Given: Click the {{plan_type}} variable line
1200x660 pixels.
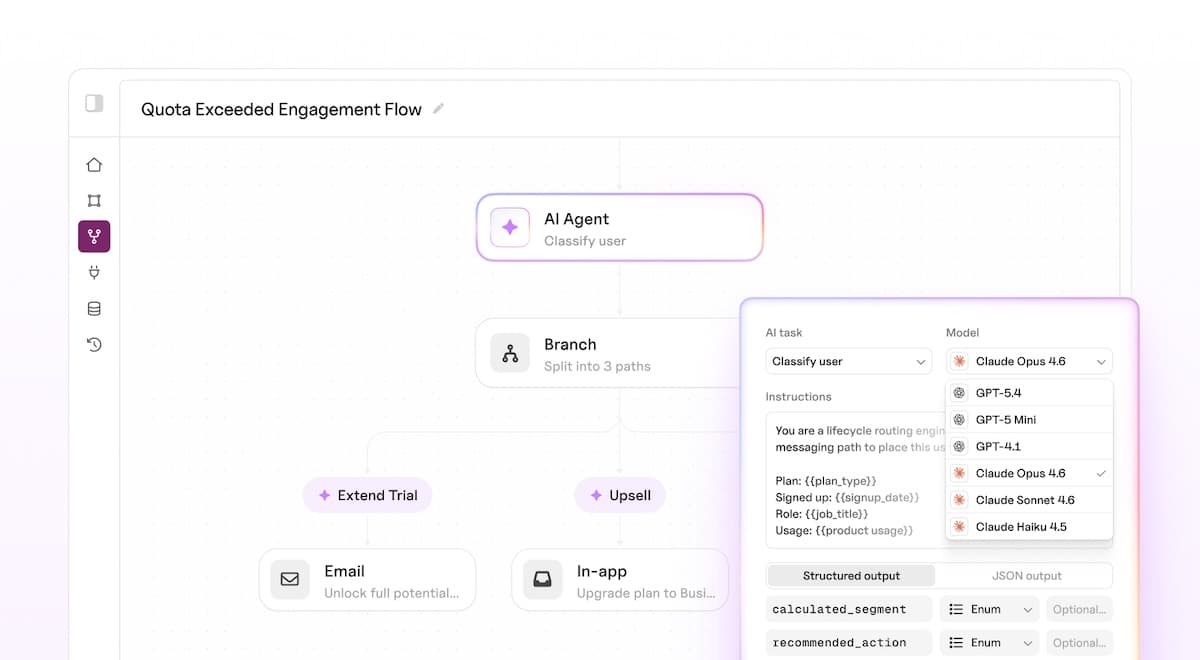Looking at the screenshot, I should coord(826,481).
